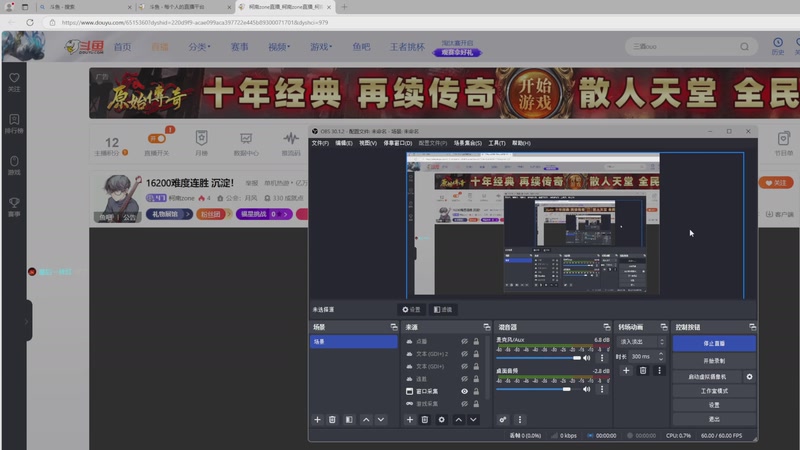800x450 pixels.
Task: Open source properties gear in sources toolbar
Action: [x=441, y=419]
